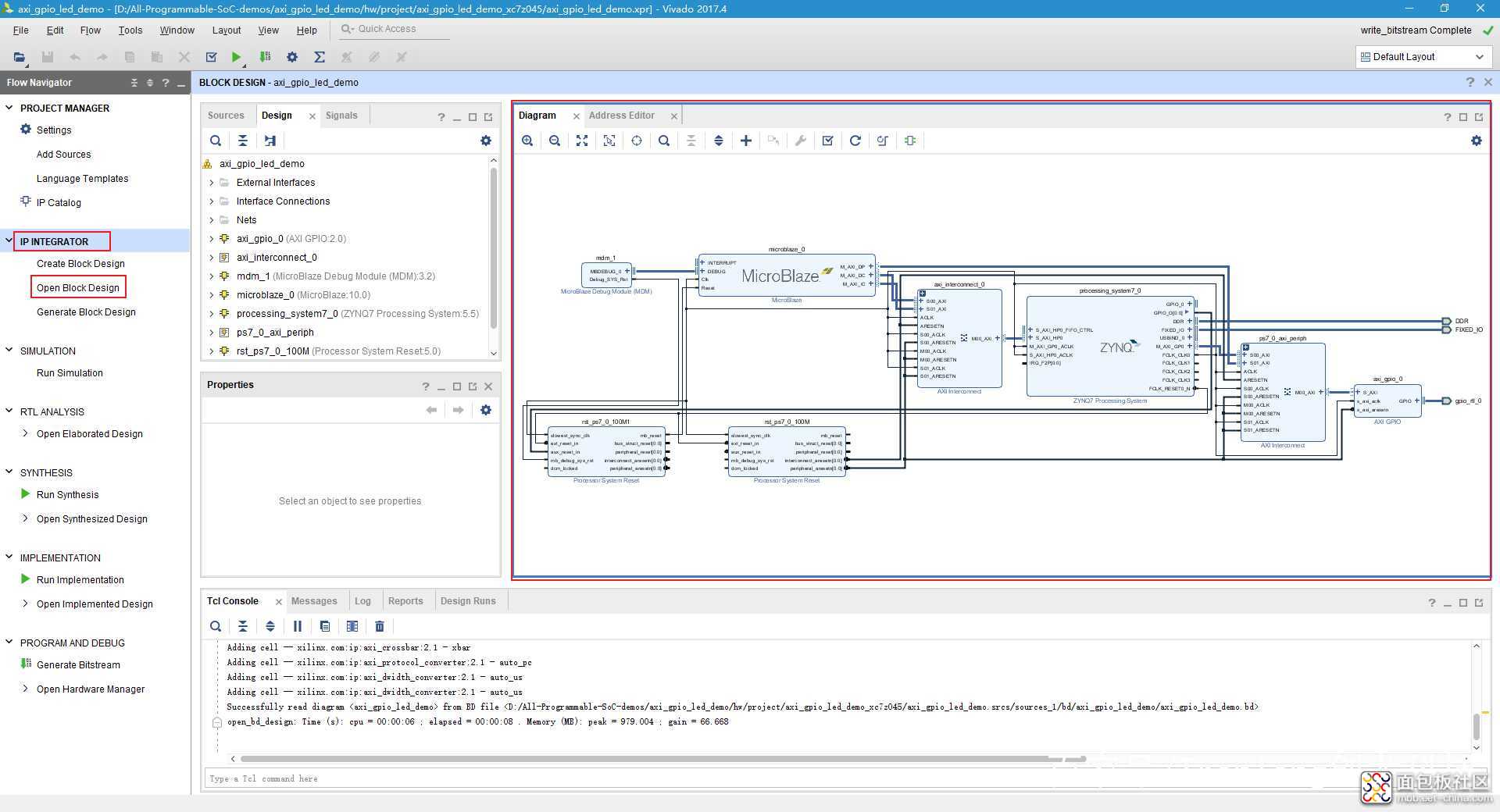Expand External Interfaces tree node
Screen dimensions: 1500x812
(211, 183)
